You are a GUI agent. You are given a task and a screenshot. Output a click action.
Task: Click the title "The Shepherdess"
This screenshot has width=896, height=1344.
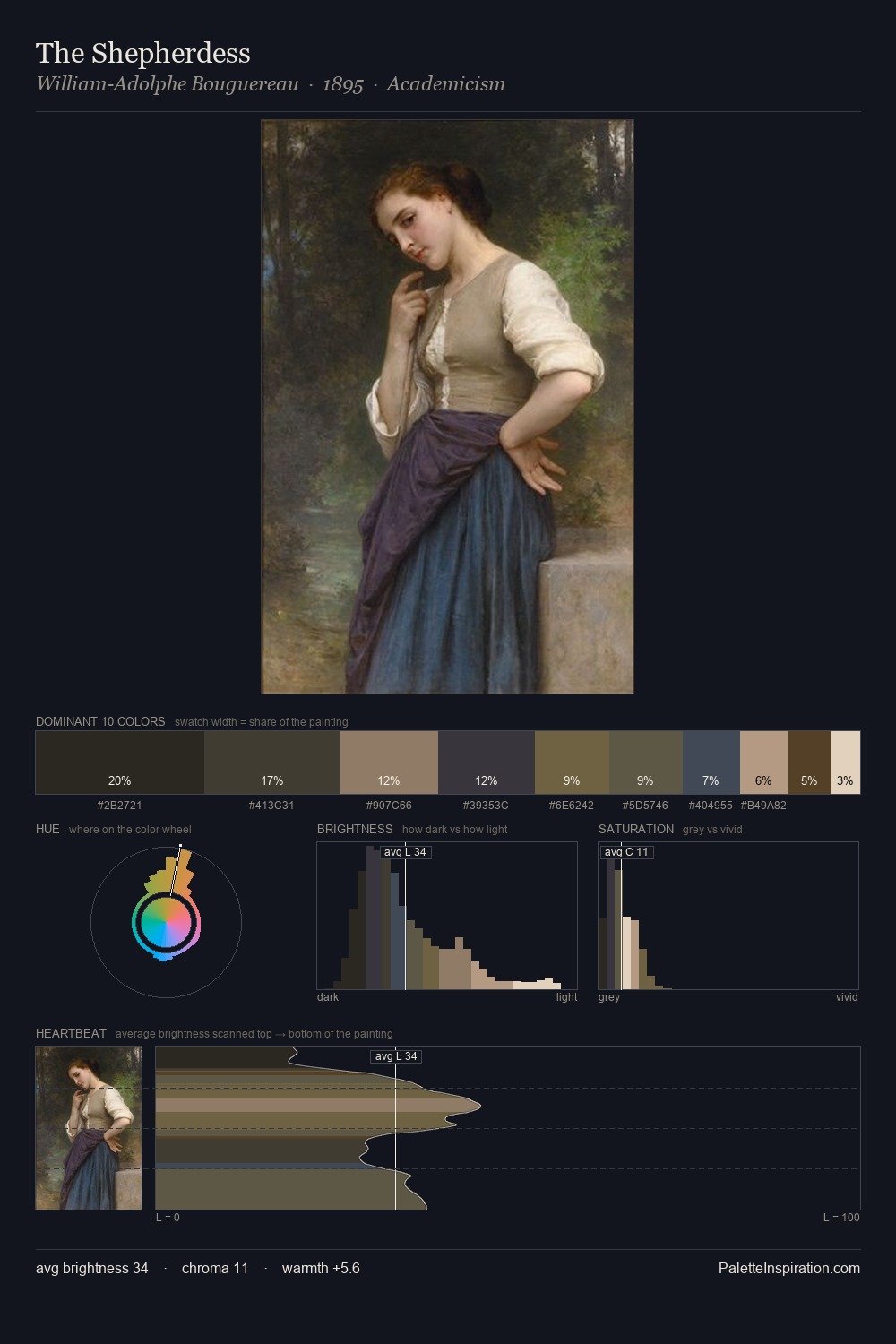[143, 53]
